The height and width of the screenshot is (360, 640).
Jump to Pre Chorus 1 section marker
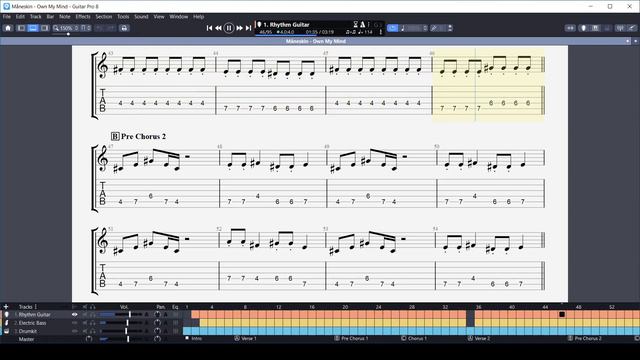351,338
